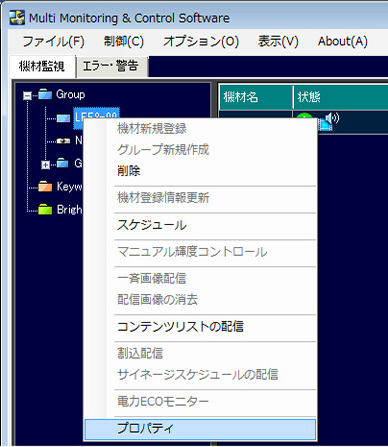Choose グループ新規作成 from context menu
388x447 pixels.
pyautogui.click(x=200, y=150)
